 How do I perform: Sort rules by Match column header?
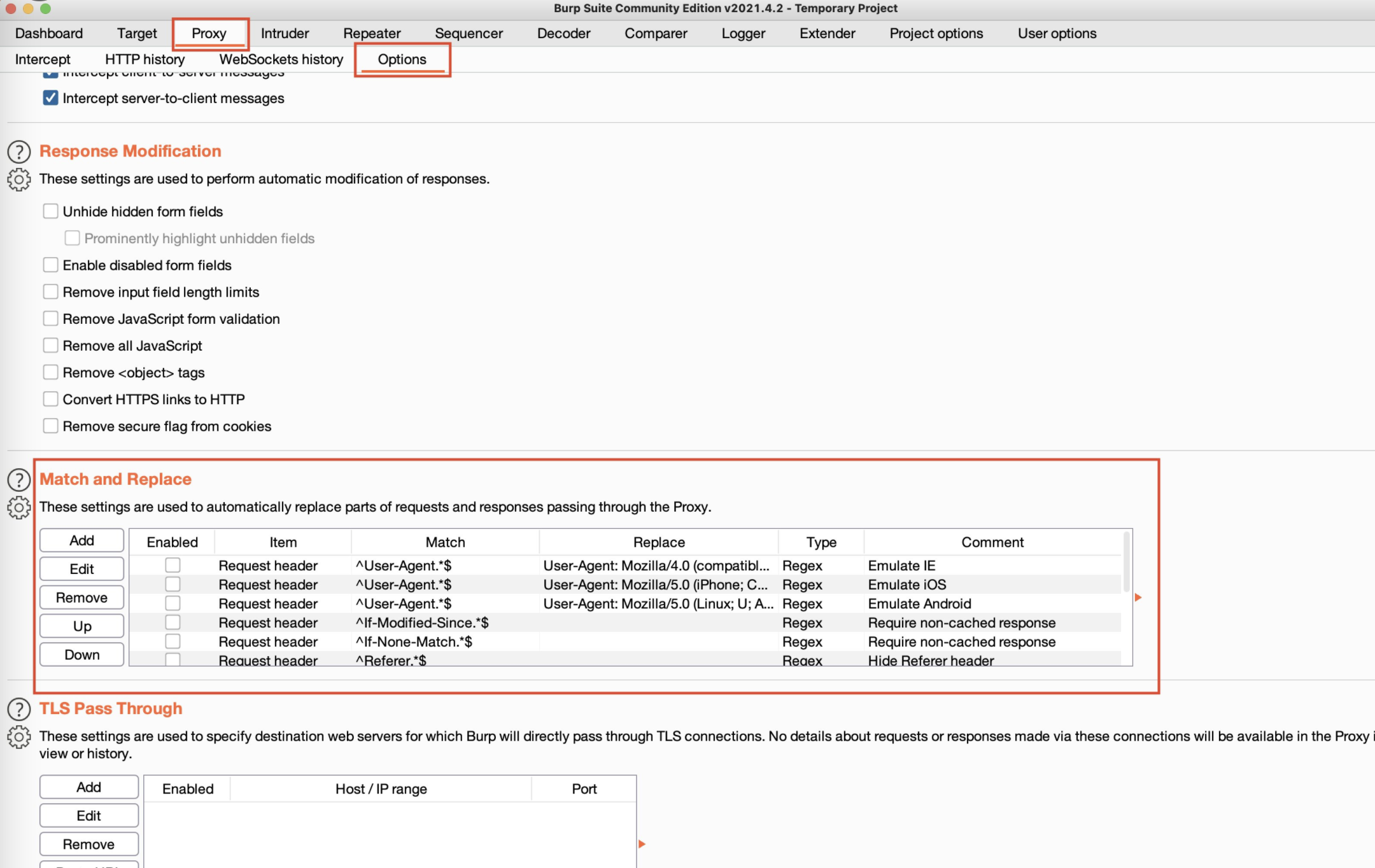(x=445, y=542)
